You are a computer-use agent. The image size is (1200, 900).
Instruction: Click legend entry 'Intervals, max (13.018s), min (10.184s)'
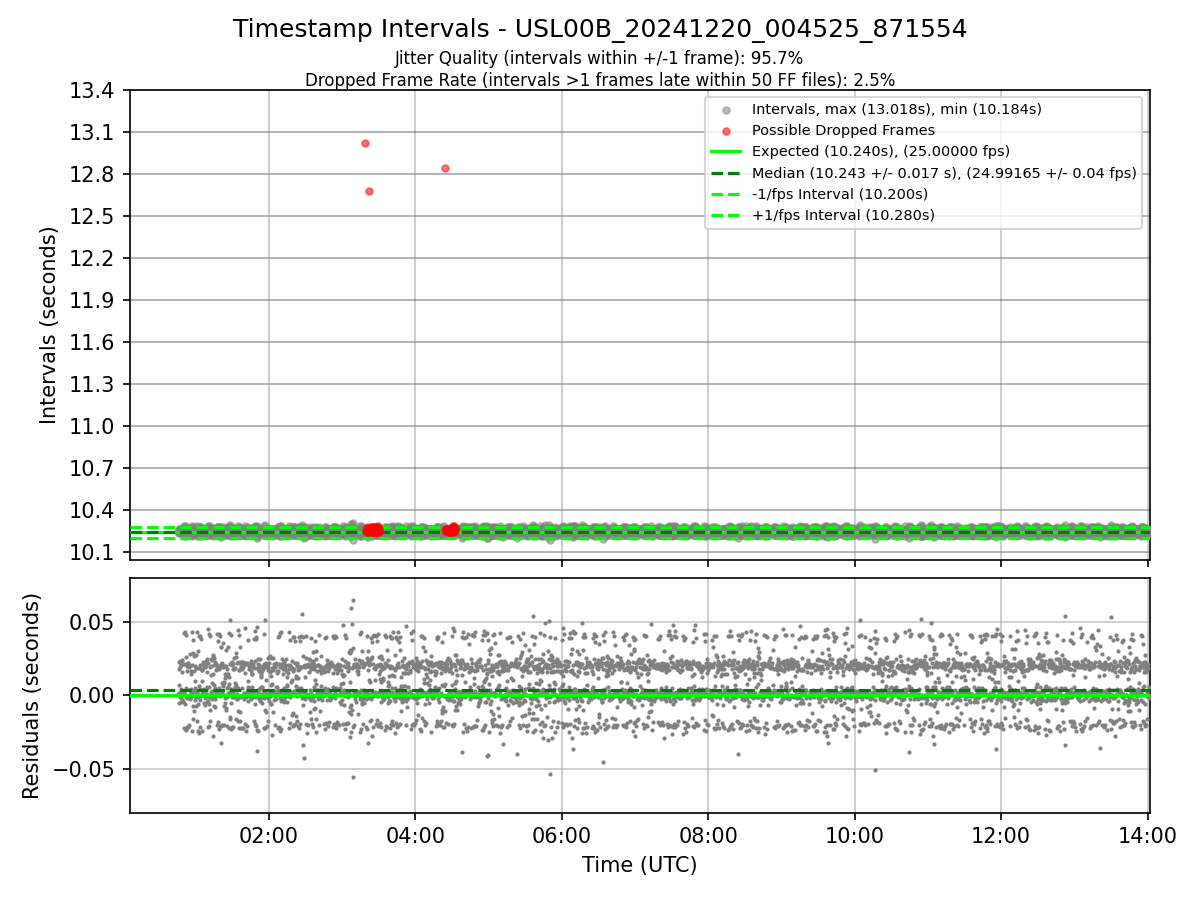(896, 109)
